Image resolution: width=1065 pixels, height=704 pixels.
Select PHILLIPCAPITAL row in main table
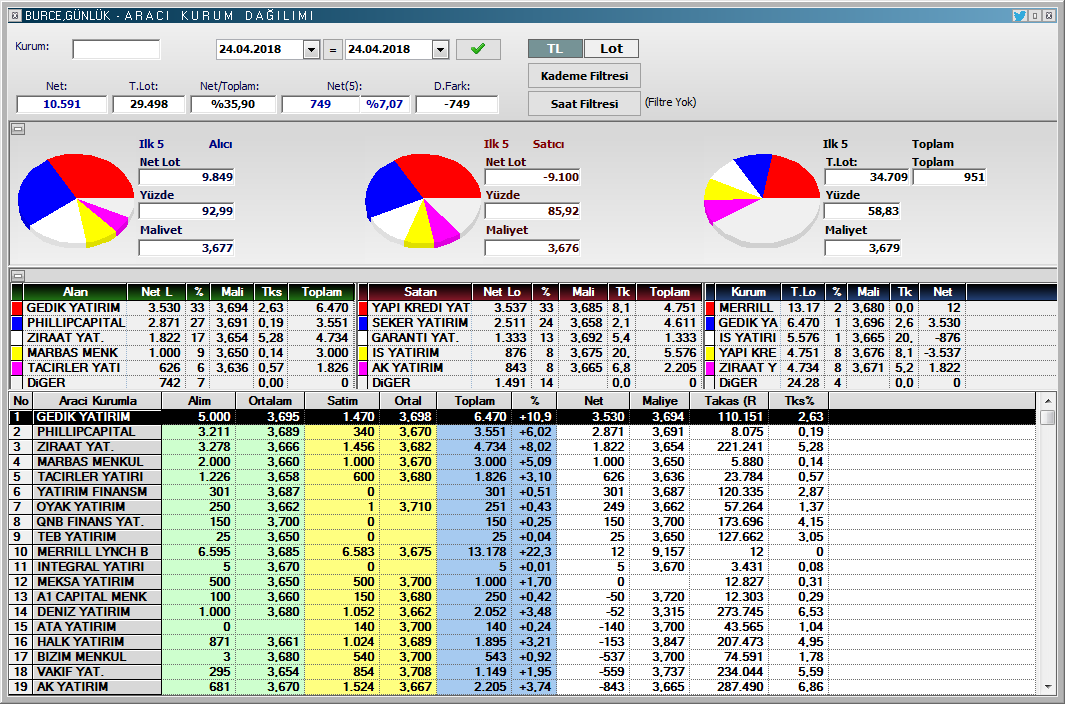pyautogui.click(x=522, y=432)
